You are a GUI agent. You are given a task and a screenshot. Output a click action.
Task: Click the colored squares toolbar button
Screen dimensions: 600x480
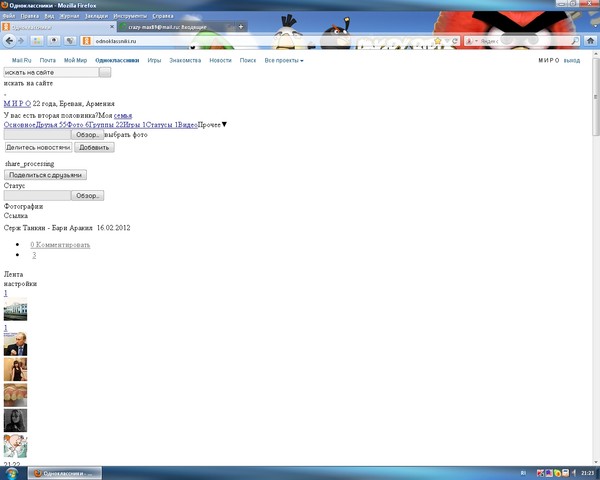pyautogui.click(x=37, y=41)
